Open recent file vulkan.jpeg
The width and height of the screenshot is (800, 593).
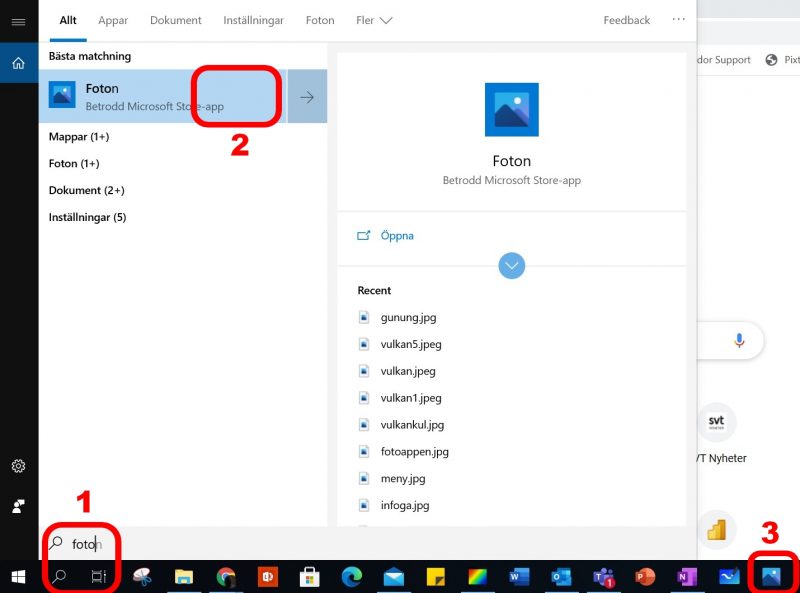tap(408, 371)
